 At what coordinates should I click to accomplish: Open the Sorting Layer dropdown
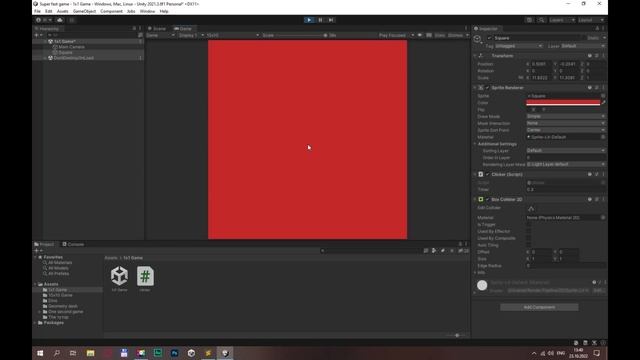pos(566,151)
